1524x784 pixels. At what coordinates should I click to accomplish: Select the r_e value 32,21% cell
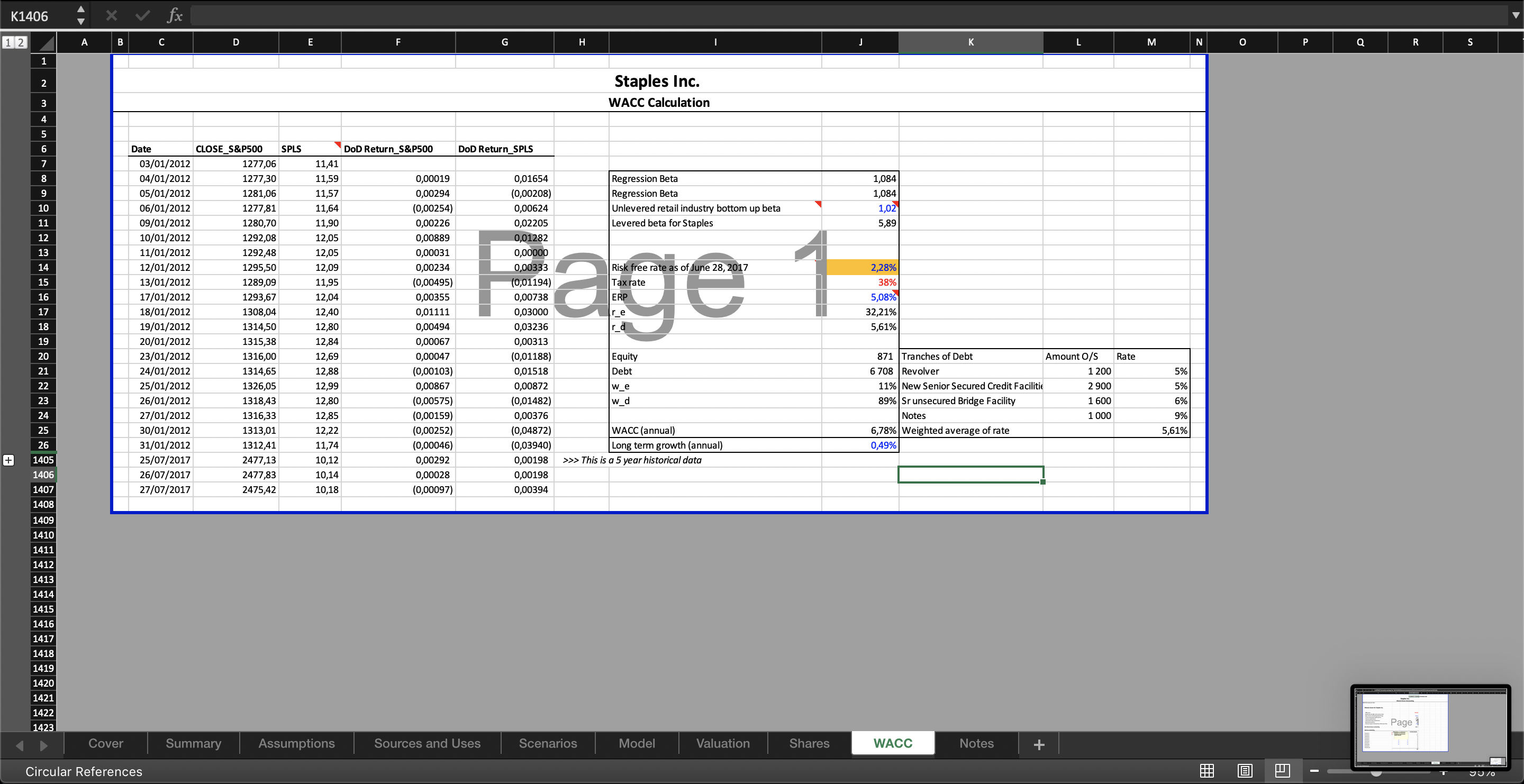click(860, 312)
